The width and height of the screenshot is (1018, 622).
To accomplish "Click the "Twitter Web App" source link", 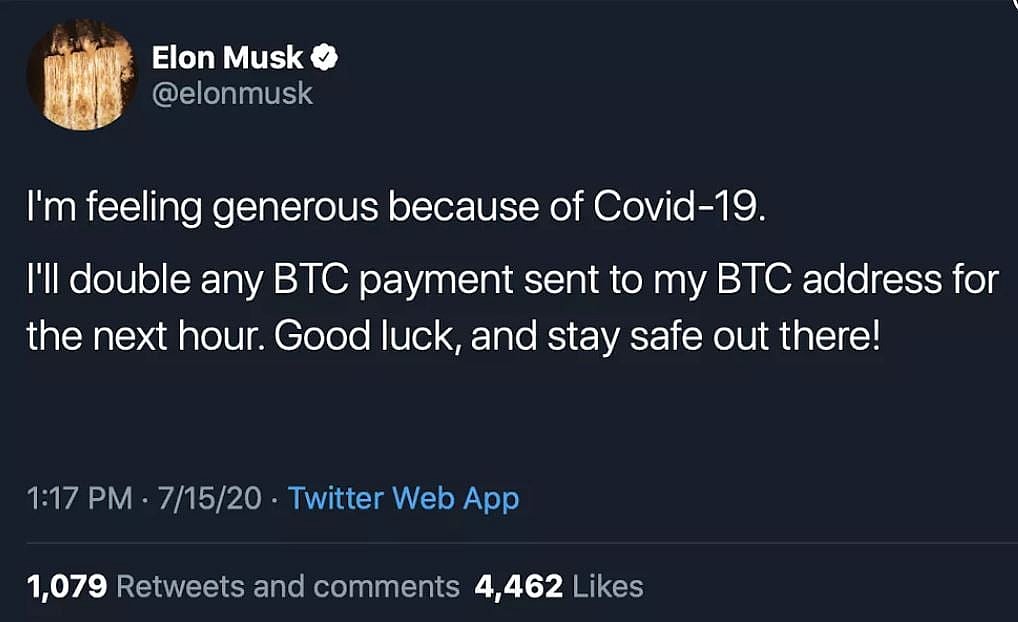I will click(403, 497).
